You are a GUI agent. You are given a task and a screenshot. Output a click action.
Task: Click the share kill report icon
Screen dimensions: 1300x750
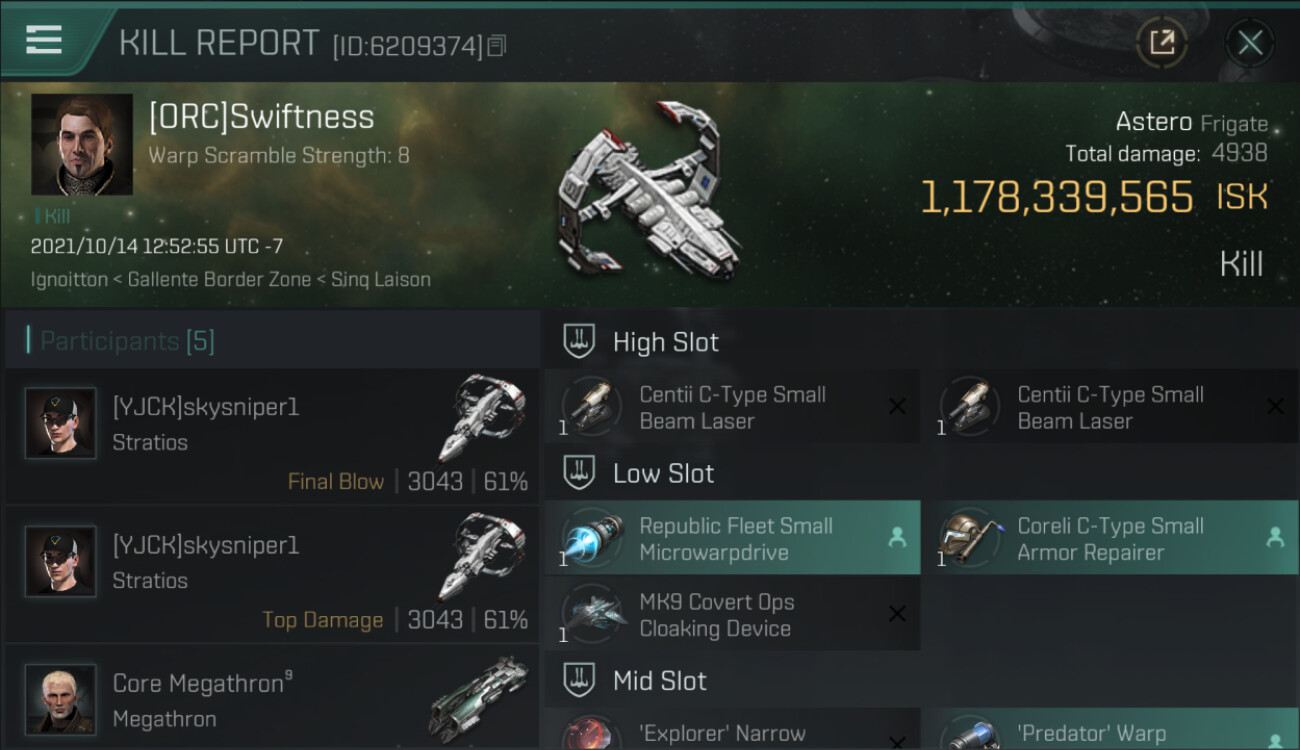(1162, 42)
